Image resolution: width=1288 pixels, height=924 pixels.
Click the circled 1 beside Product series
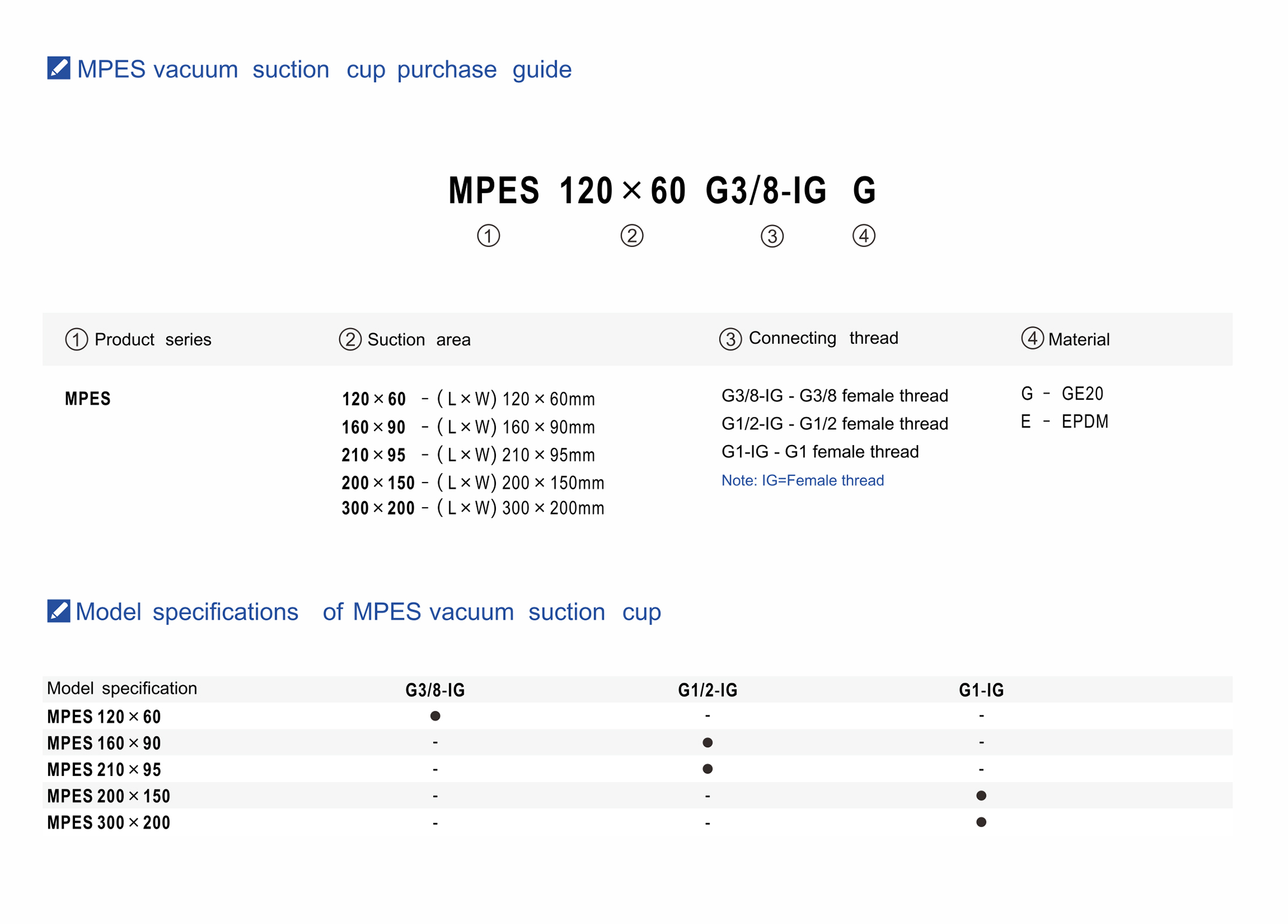(x=76, y=339)
